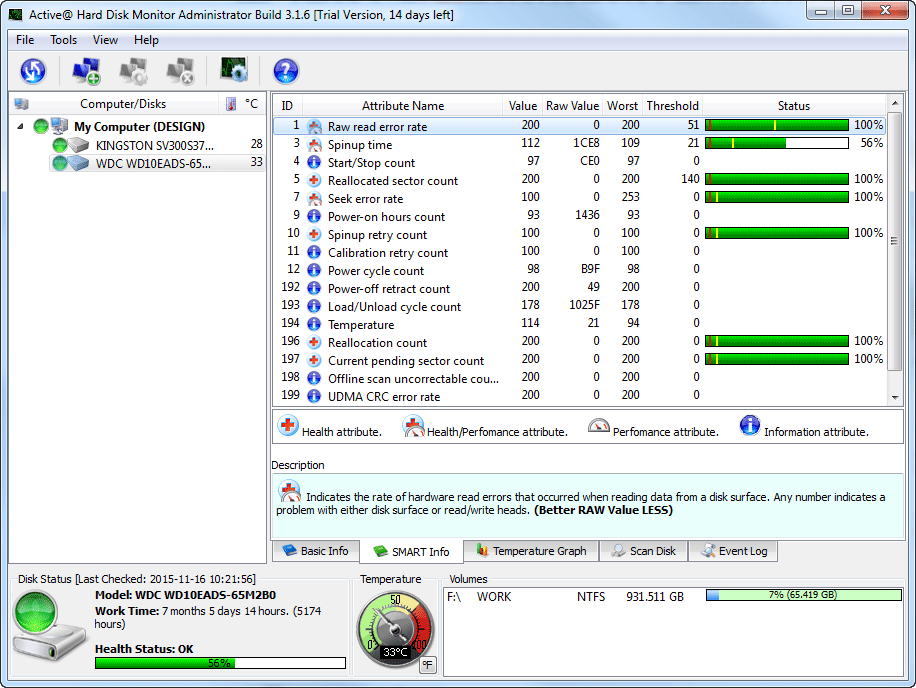Screen dimensions: 916x688
Task: Click the Reallocated sector count icon
Action: click(314, 181)
